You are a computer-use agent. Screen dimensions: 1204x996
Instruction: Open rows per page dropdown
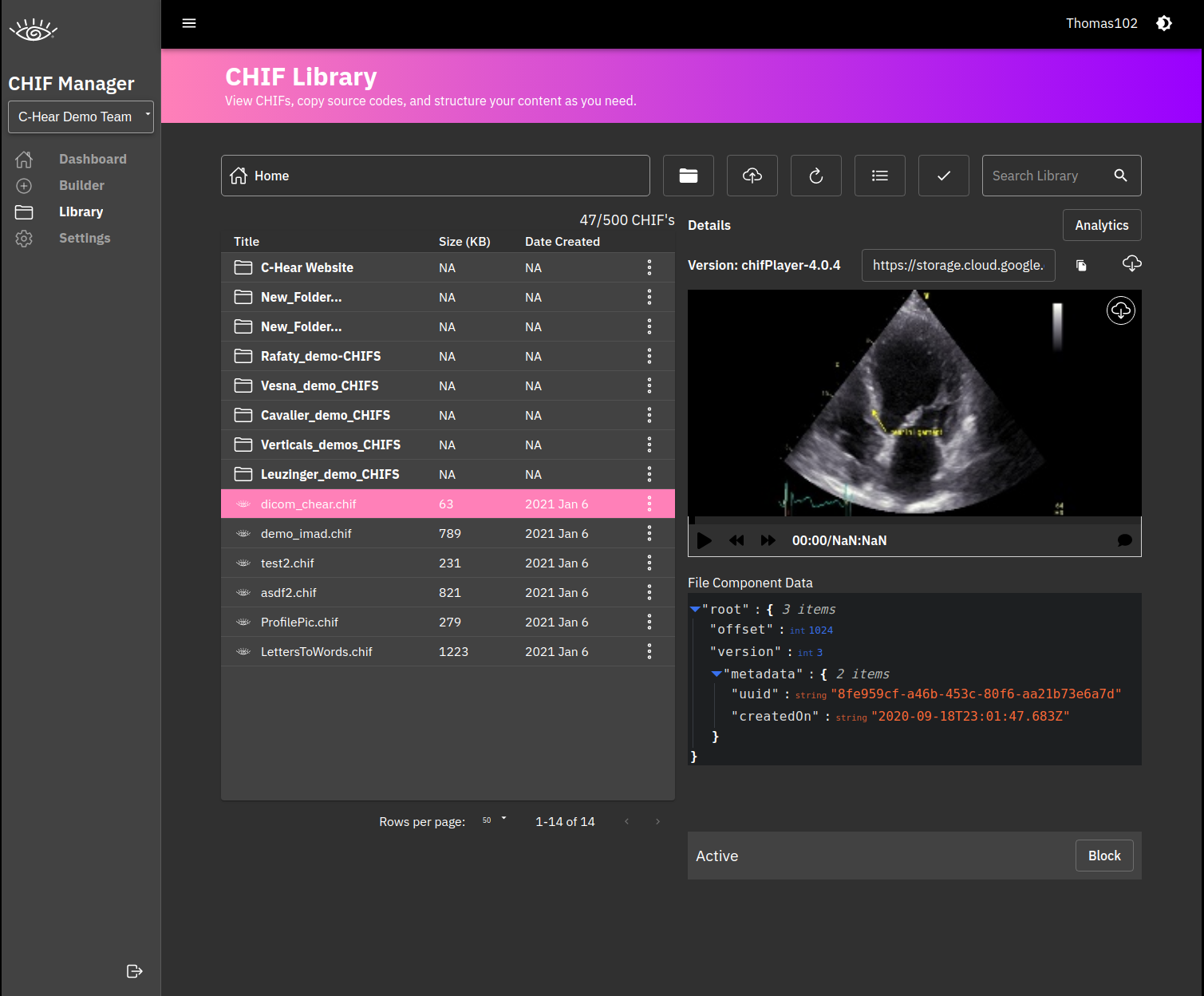tap(495, 820)
